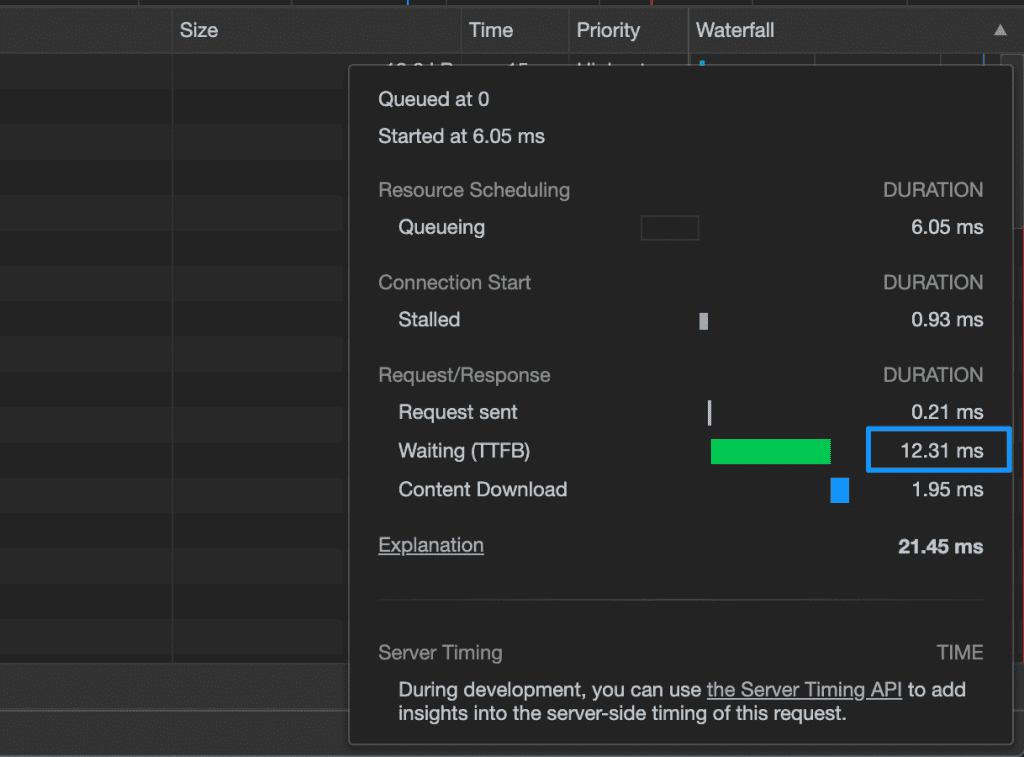This screenshot has height=757, width=1024.
Task: Sort by the Time column header
Action: tap(491, 31)
